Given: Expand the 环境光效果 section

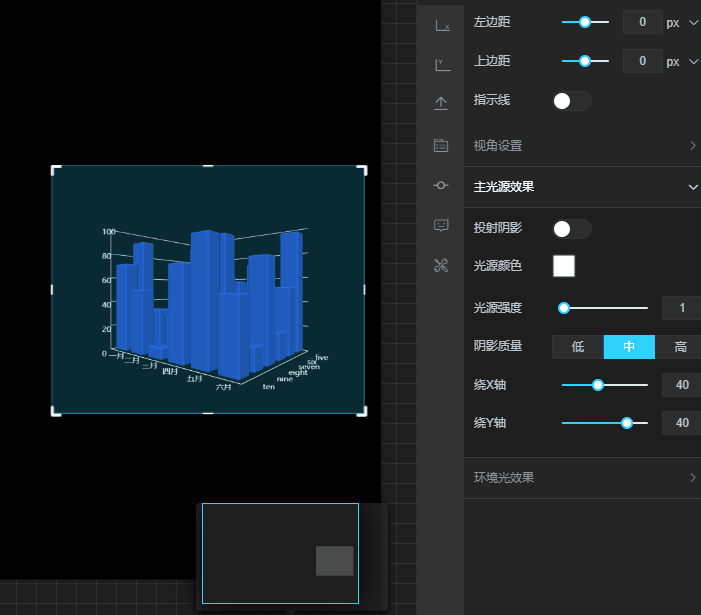Looking at the screenshot, I should coord(582,478).
